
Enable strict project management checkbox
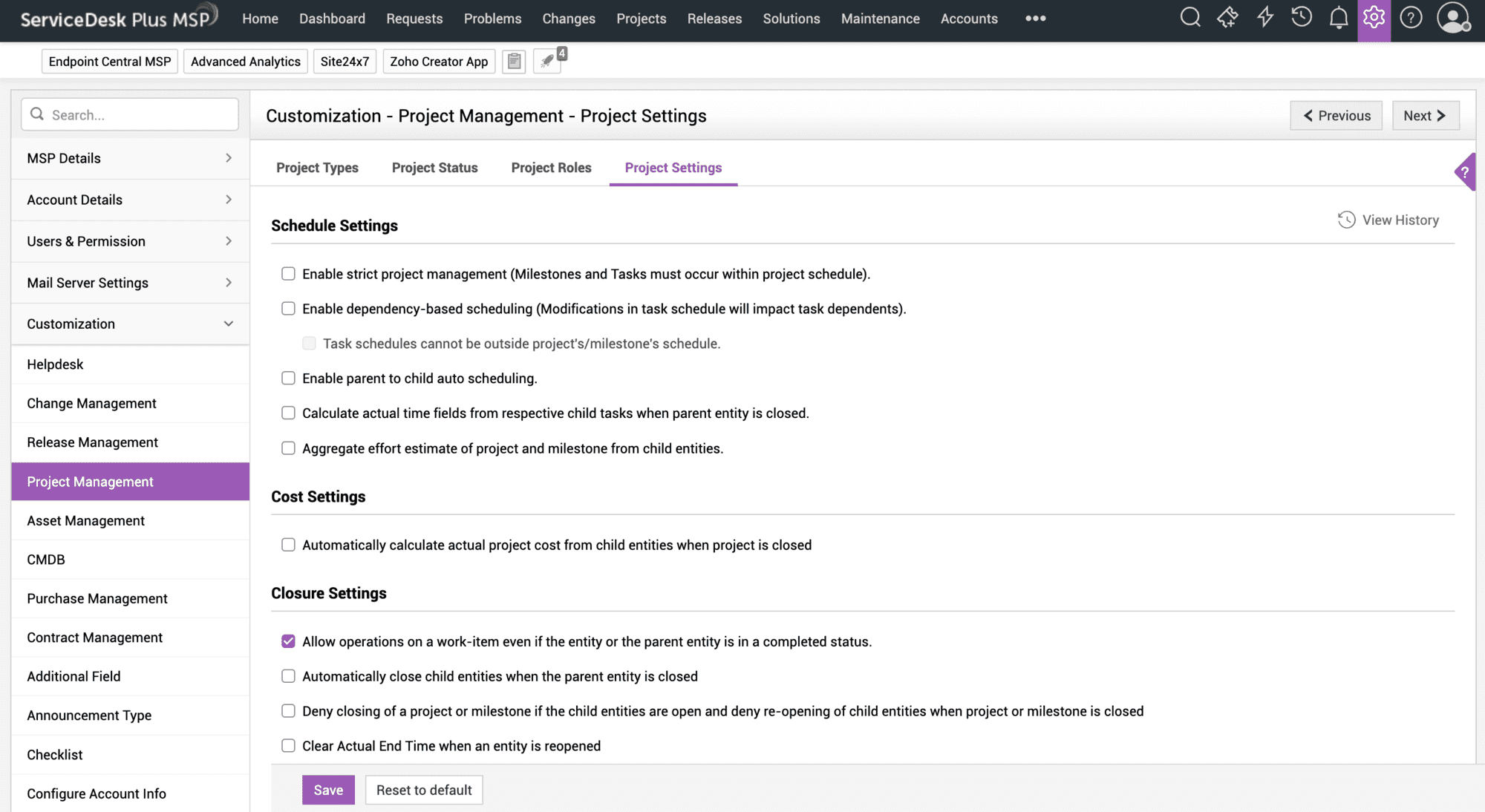(x=288, y=274)
